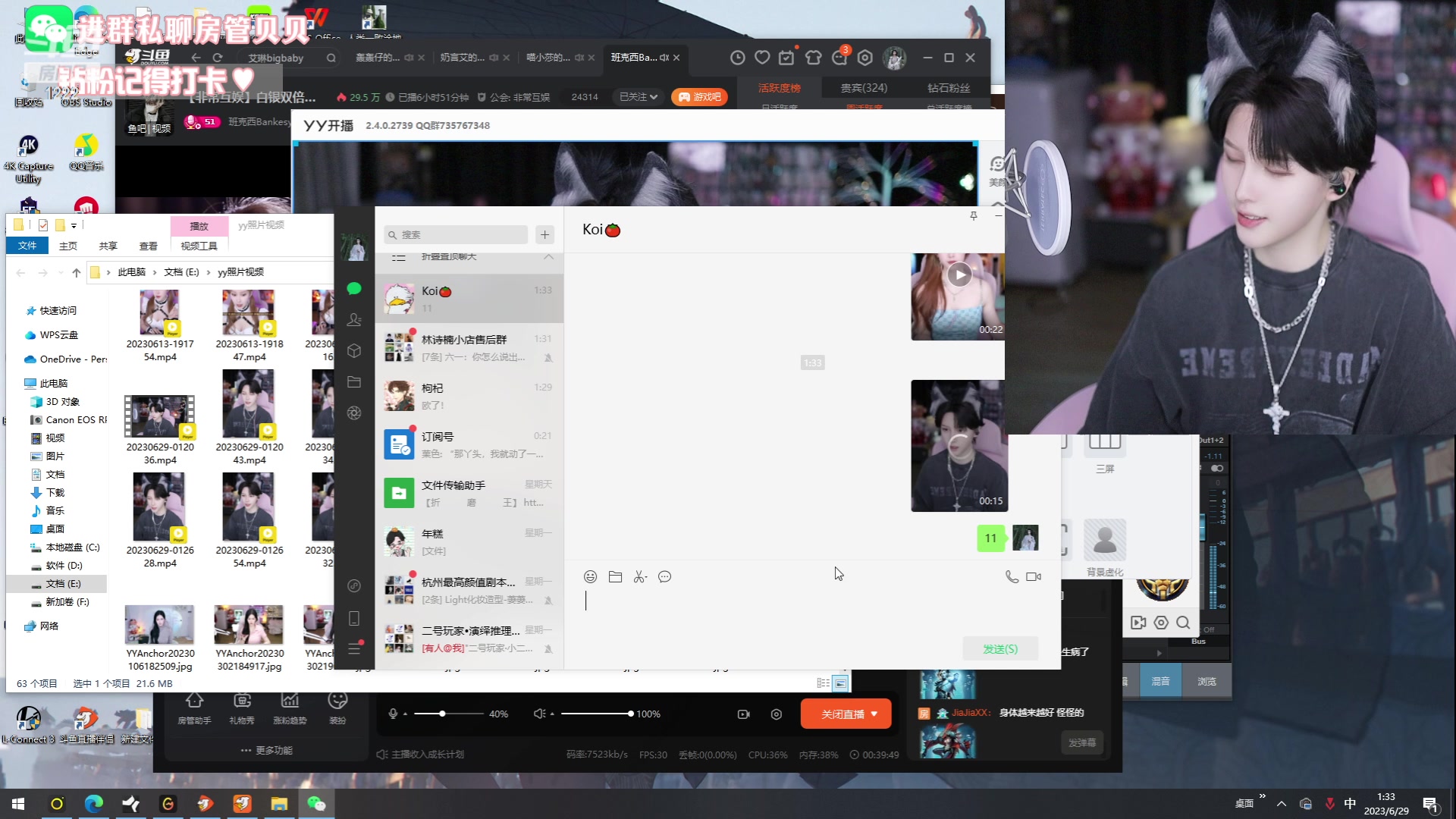Click the plus button to start group chat
Screen dimensions: 1456x819
(x=545, y=235)
